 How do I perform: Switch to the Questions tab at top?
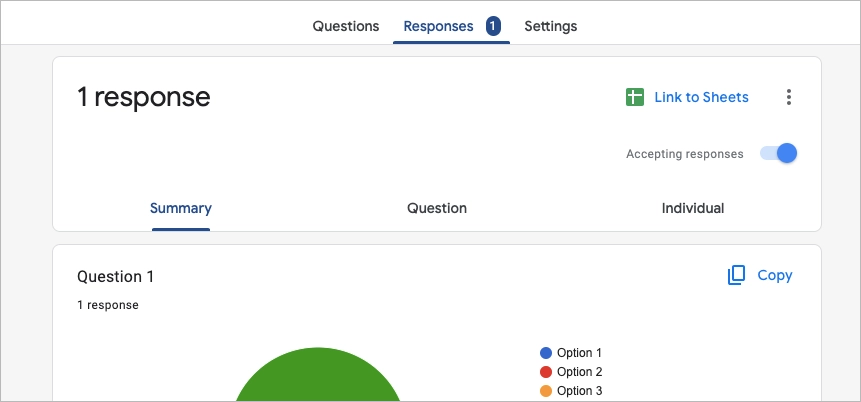point(345,26)
